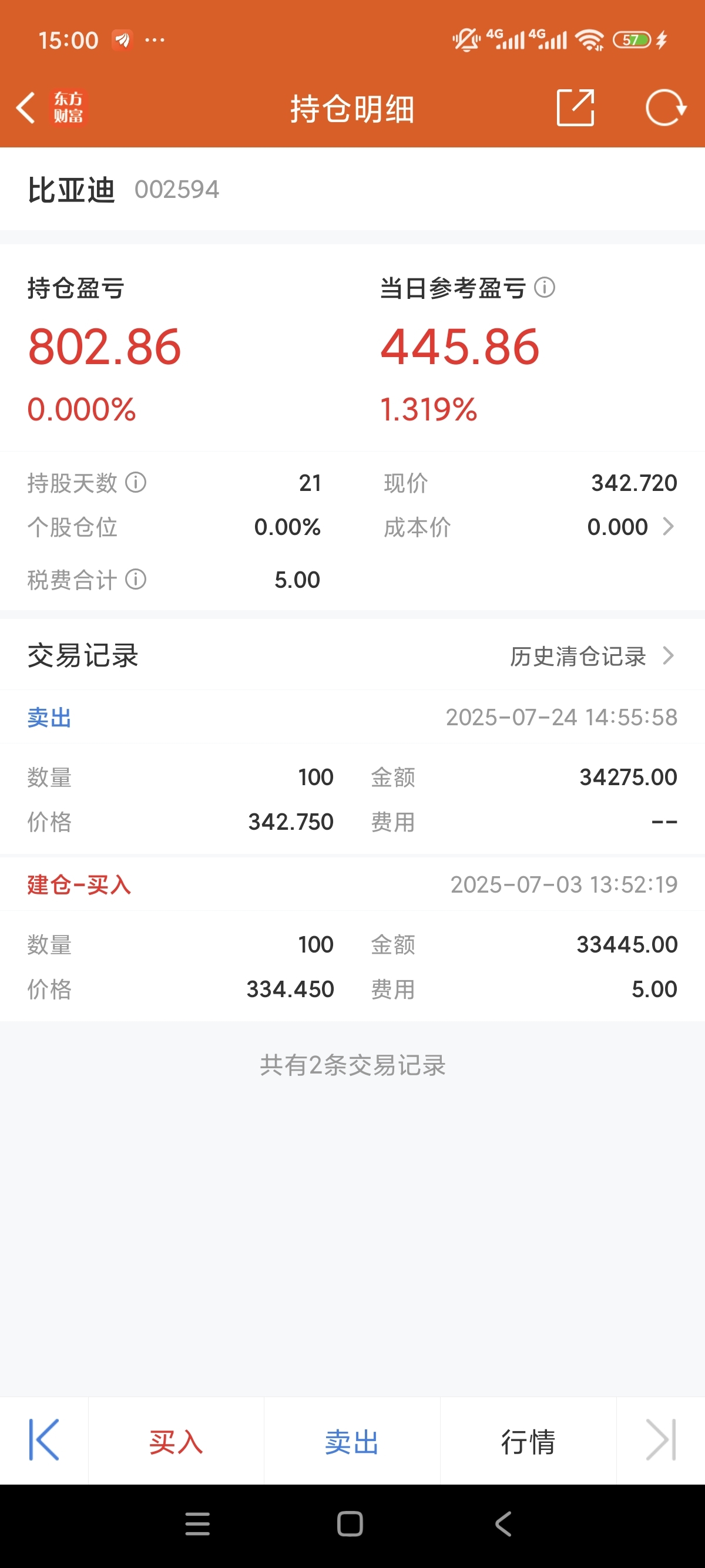Jump to first stock with left arrow

(44, 1440)
